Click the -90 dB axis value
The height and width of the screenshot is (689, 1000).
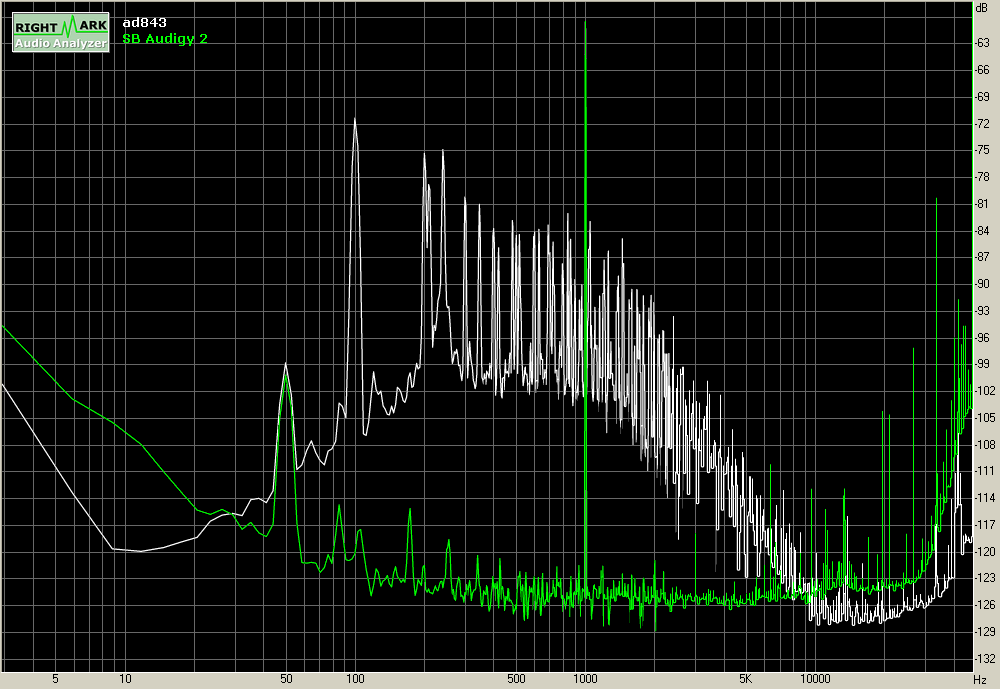click(x=982, y=284)
